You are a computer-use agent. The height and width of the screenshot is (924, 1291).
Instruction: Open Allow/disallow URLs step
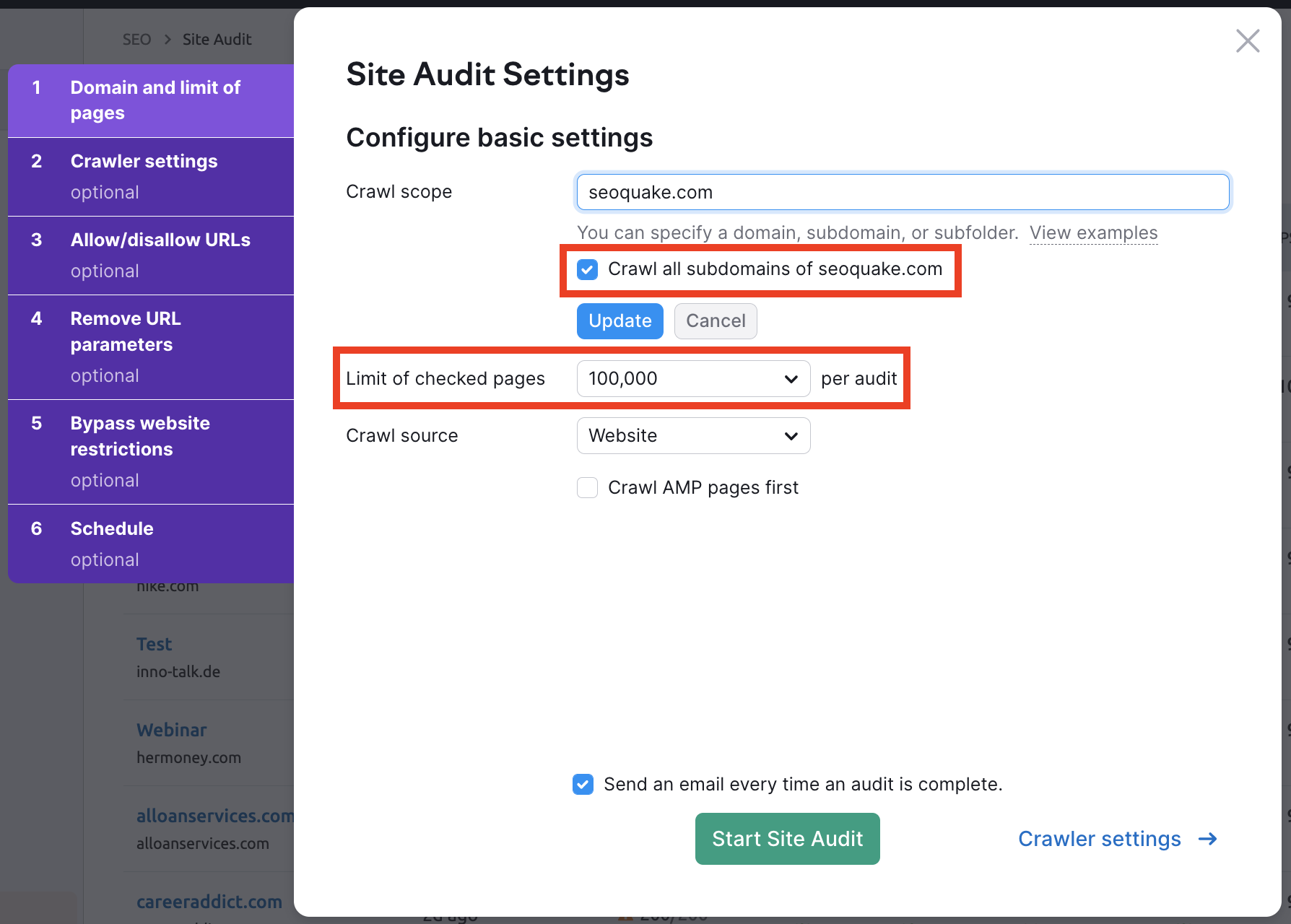(151, 256)
